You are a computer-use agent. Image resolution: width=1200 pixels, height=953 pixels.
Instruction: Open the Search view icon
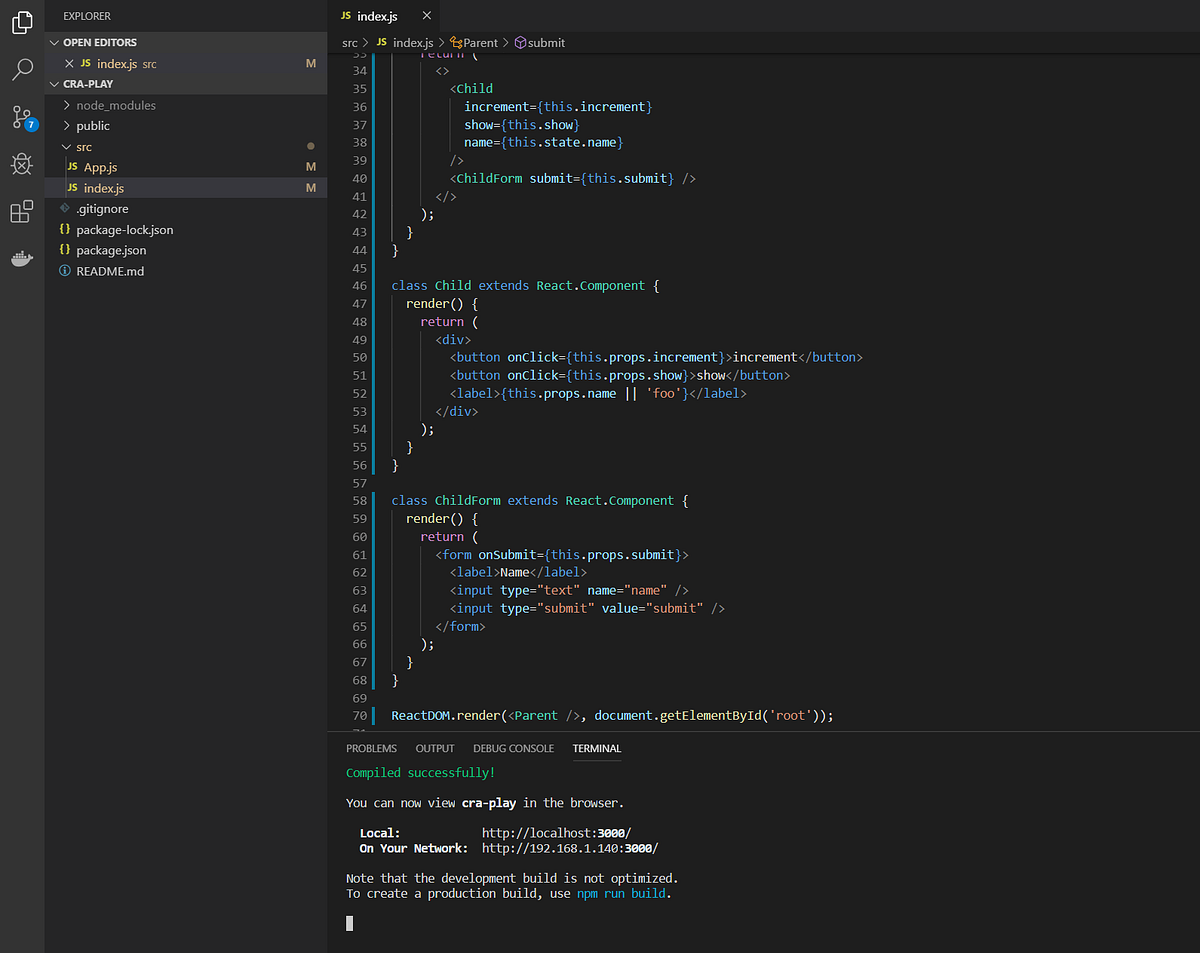[22, 69]
